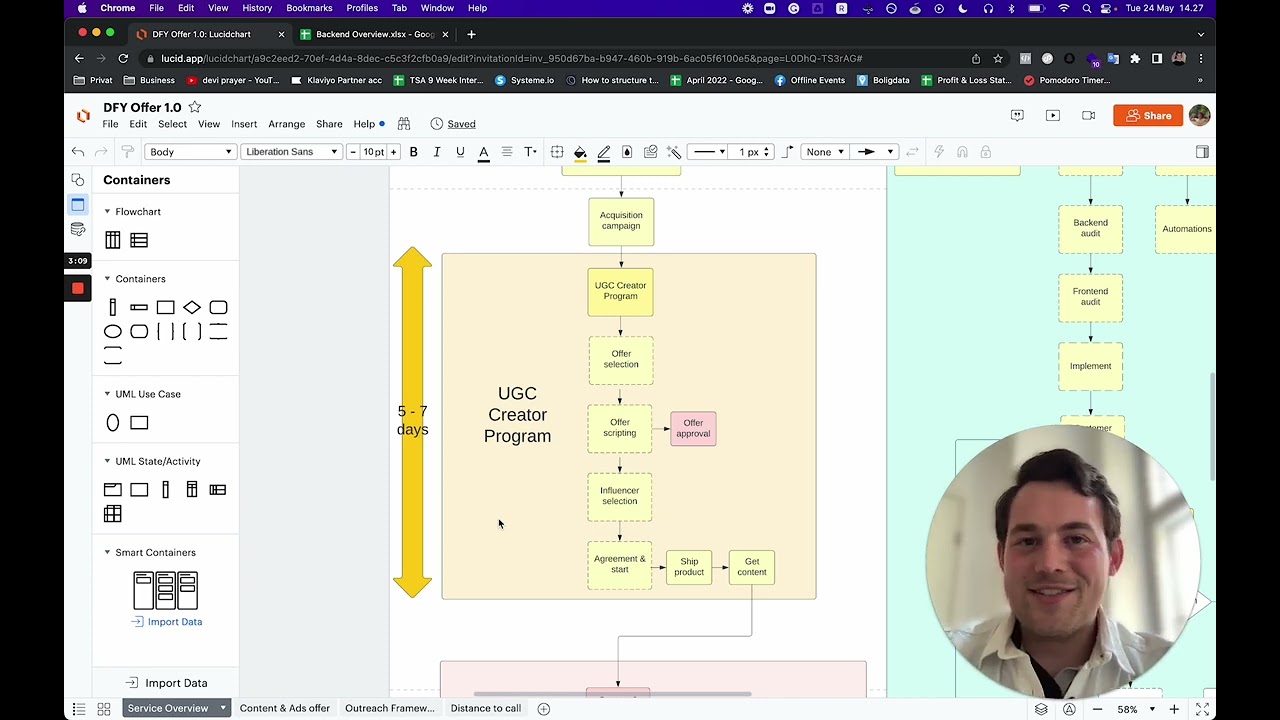Switch to Content & Ads offer page tab
1280x720 pixels.
(x=285, y=708)
